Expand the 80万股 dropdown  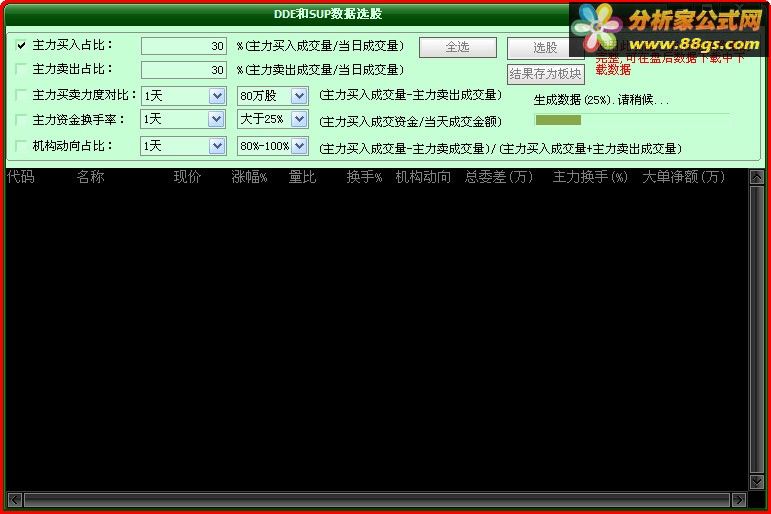pos(299,96)
